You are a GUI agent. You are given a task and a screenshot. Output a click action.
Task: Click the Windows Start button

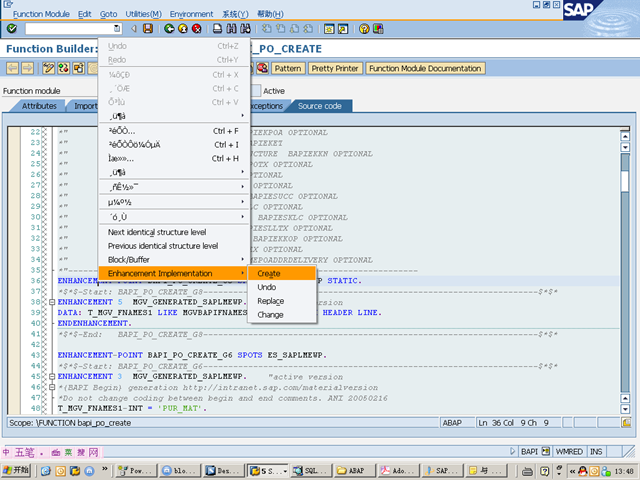pyautogui.click(x=16, y=471)
